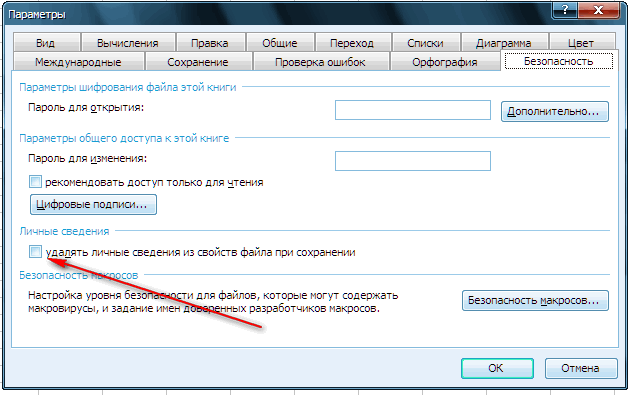Click the Безопасность tab

coord(559,61)
